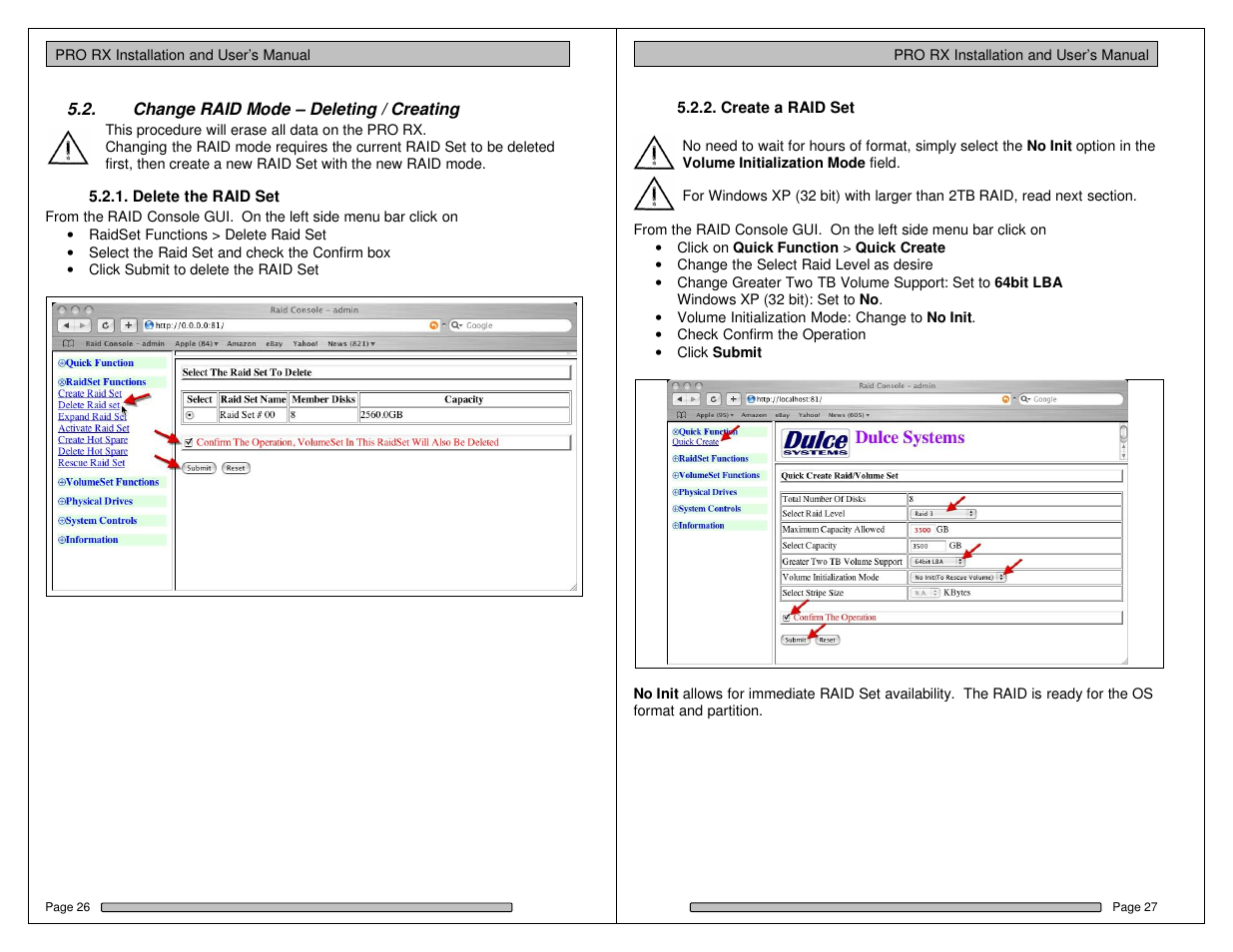The image size is (1233, 952).
Task: Toggle the checkbox confirming VolumeSet will also be deleted
Action: point(189,442)
